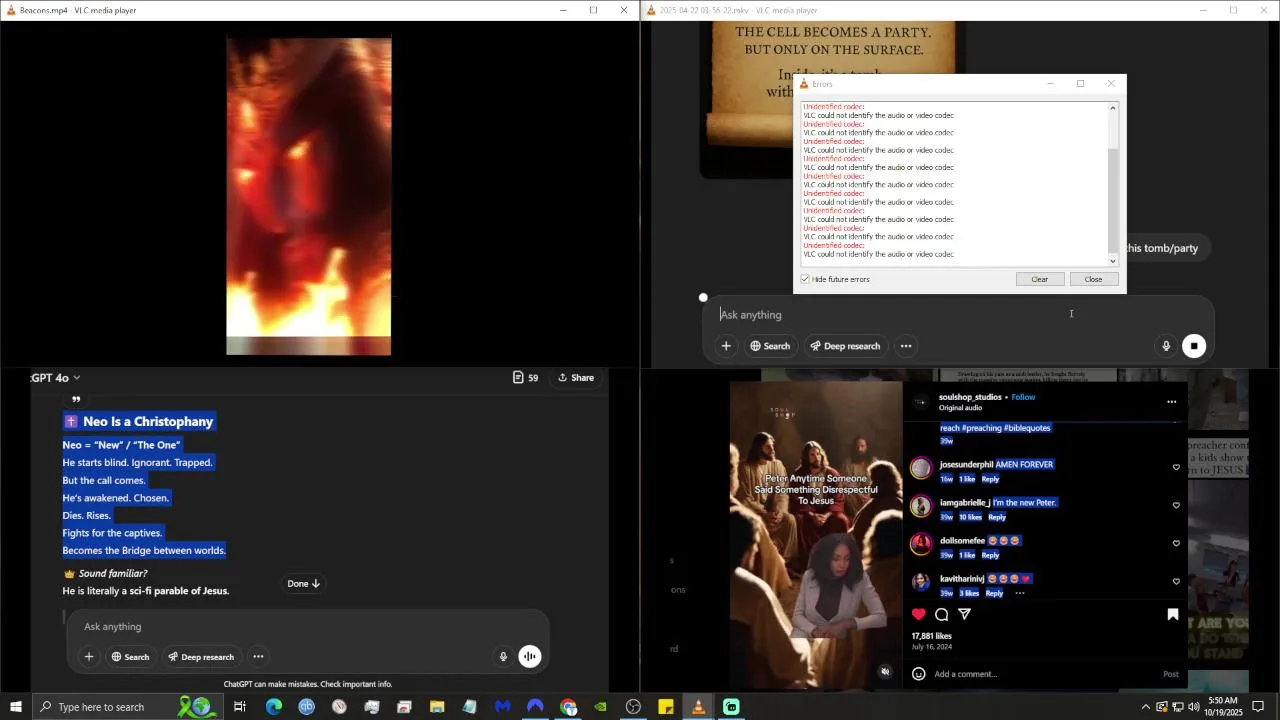Clear the VLC error list

(x=1039, y=279)
